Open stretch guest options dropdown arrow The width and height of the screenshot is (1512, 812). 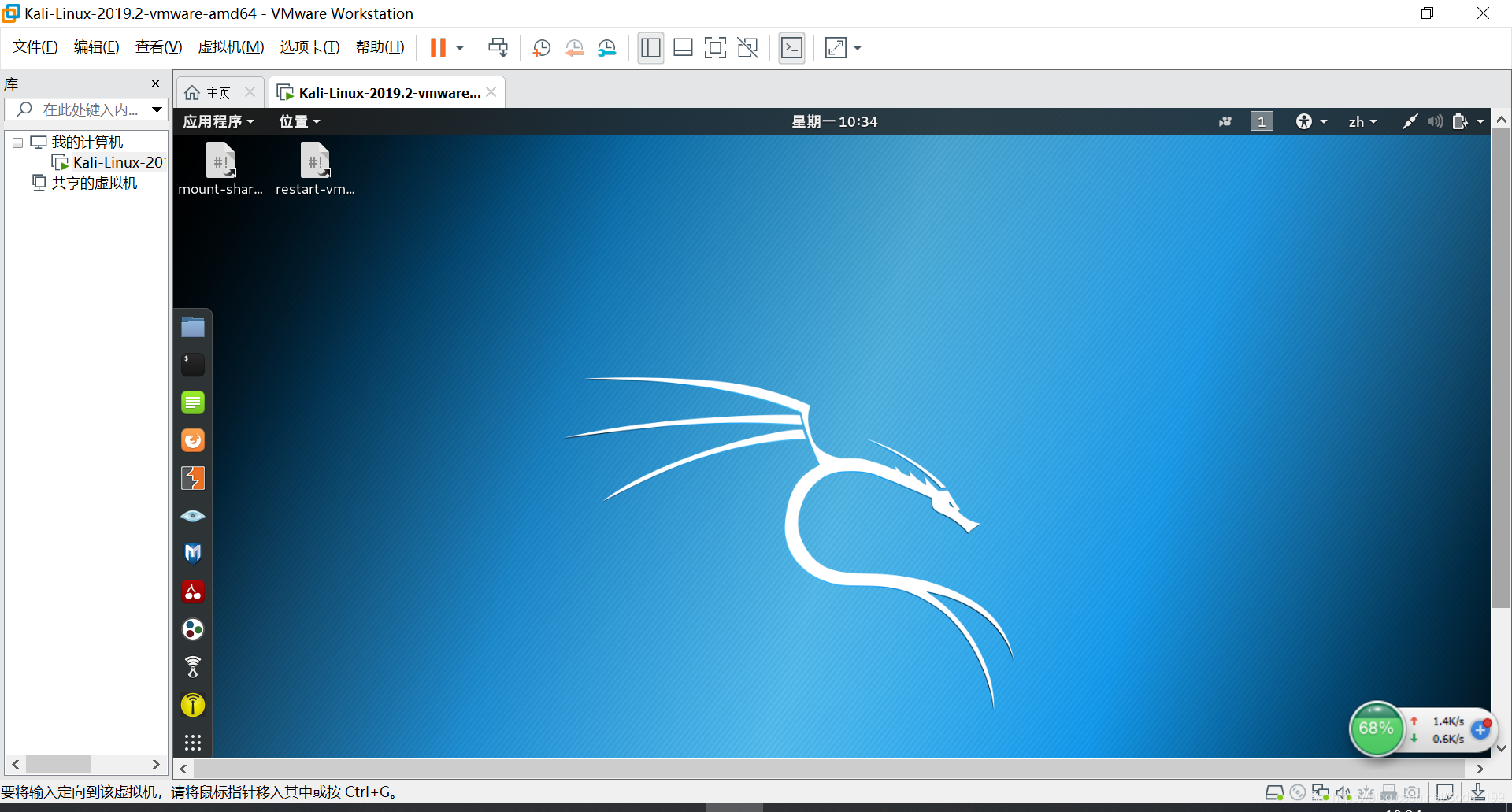(858, 48)
